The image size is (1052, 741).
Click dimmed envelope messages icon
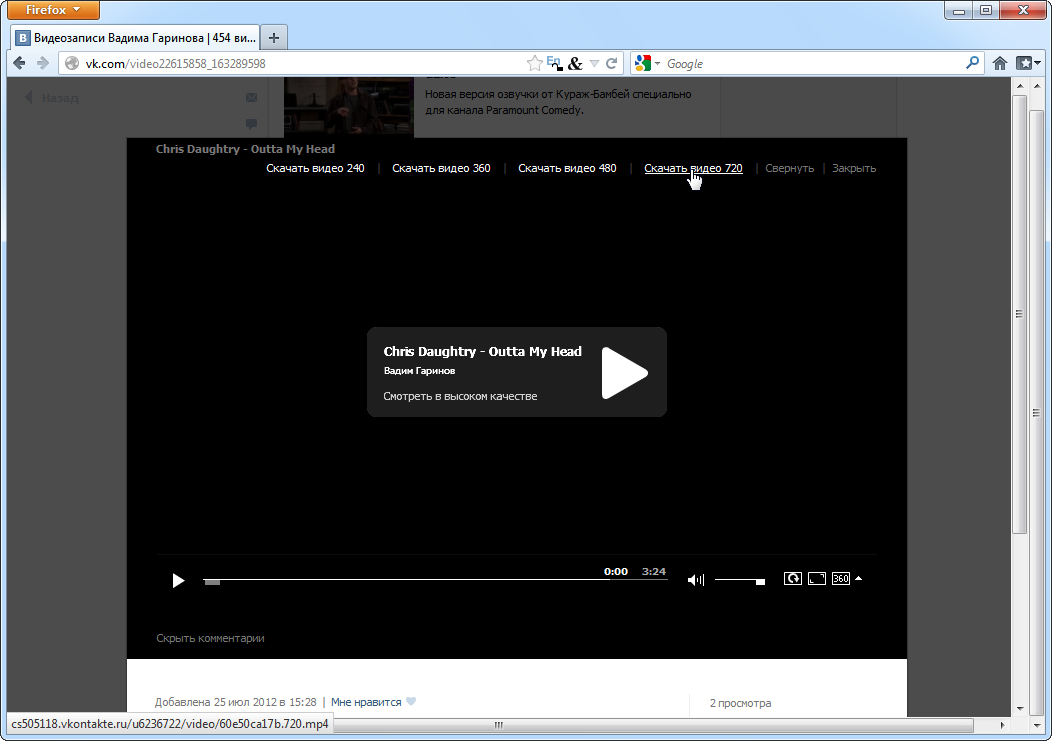point(252,98)
